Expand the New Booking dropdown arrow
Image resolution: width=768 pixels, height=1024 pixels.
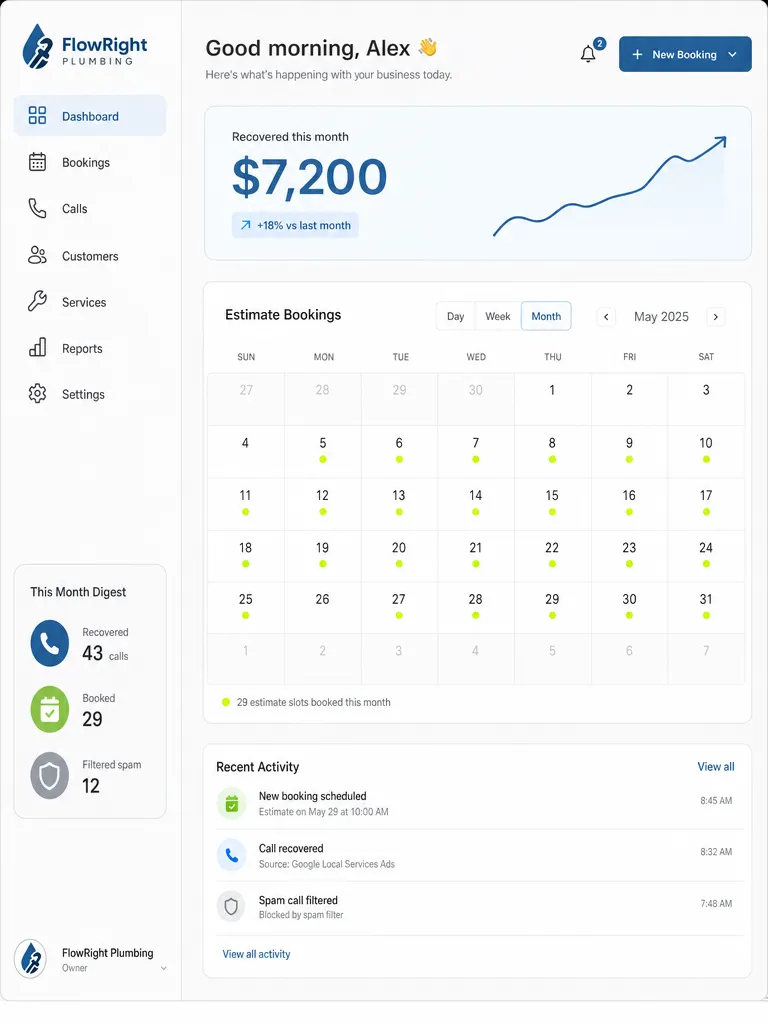pyautogui.click(x=732, y=55)
